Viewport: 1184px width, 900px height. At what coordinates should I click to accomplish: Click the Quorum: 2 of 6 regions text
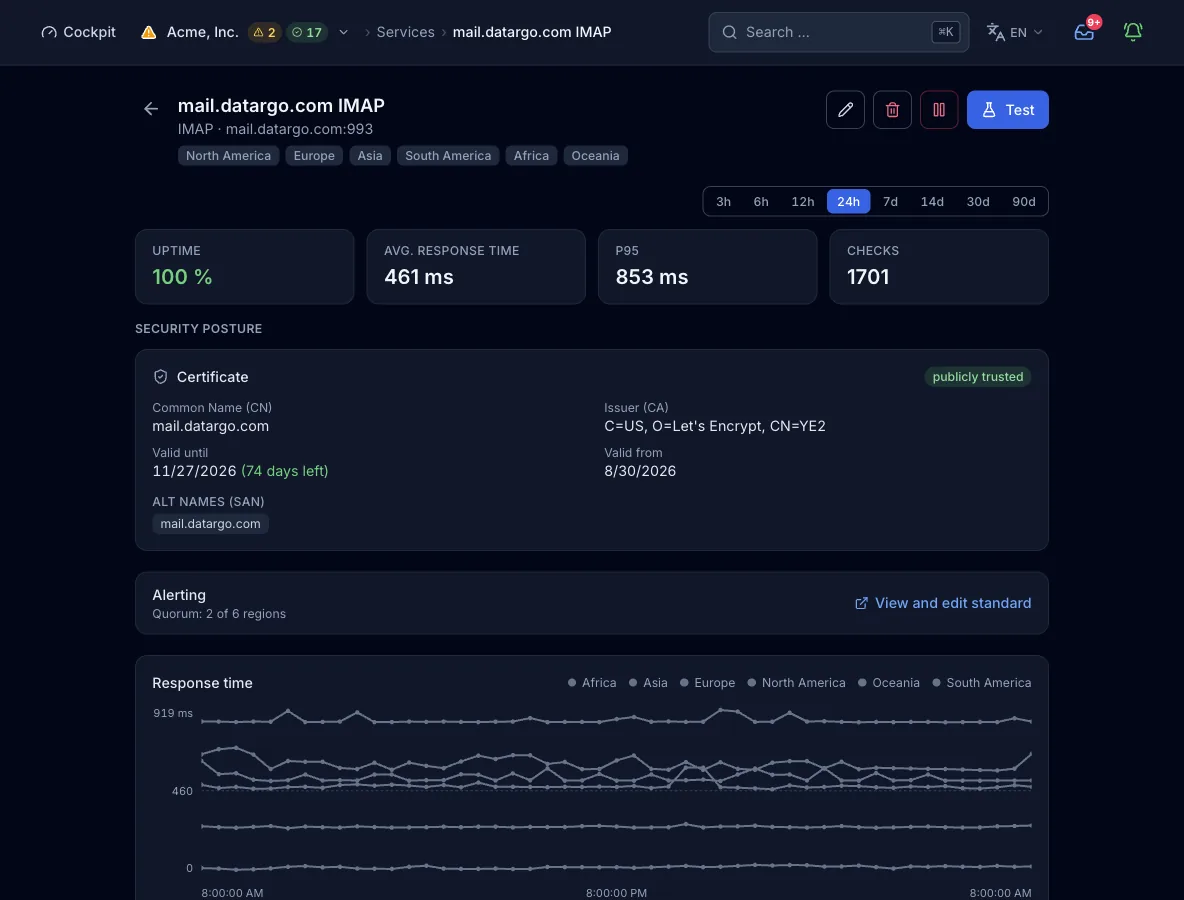tap(219, 614)
